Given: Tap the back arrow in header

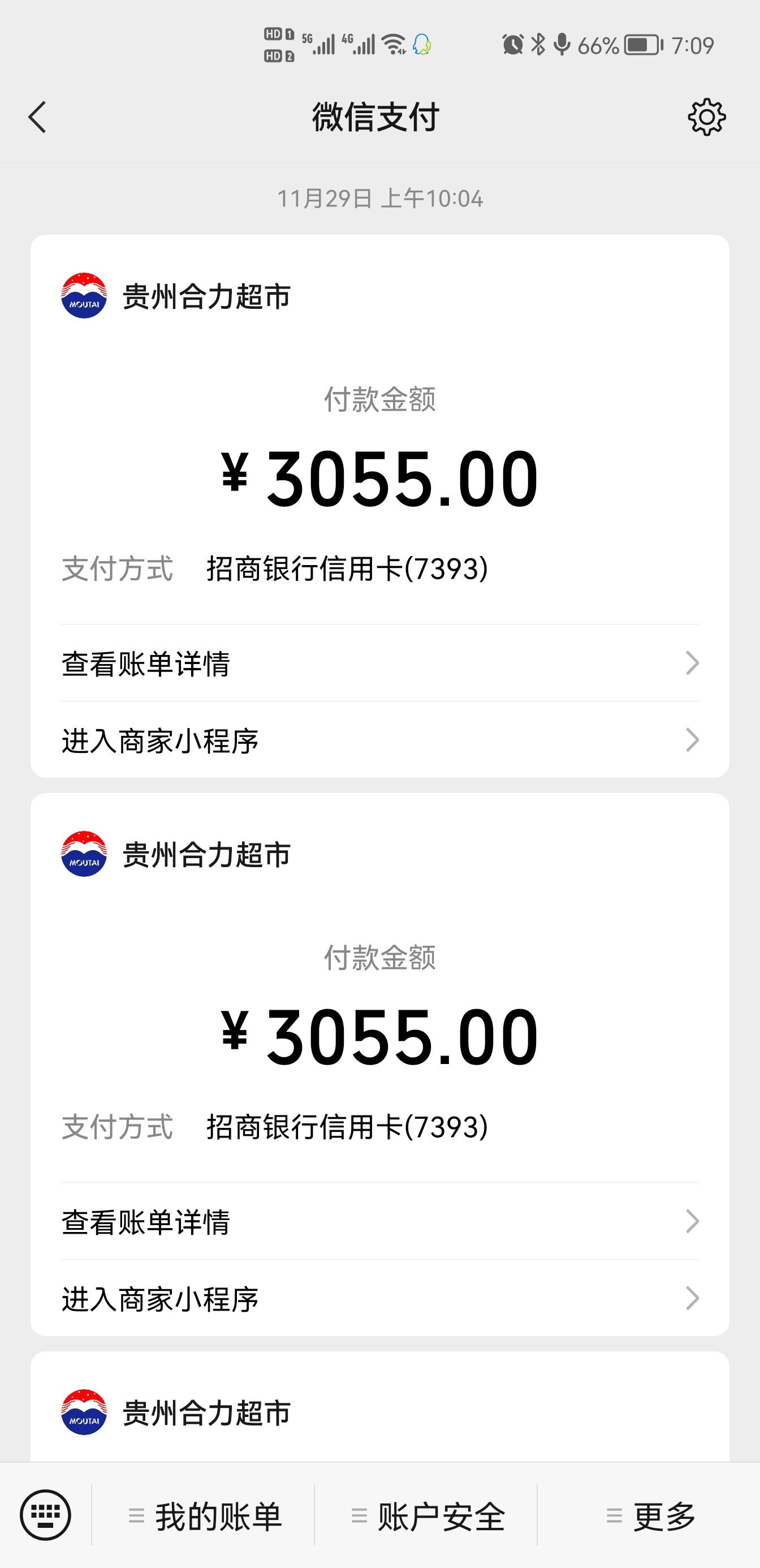Looking at the screenshot, I should click(38, 117).
